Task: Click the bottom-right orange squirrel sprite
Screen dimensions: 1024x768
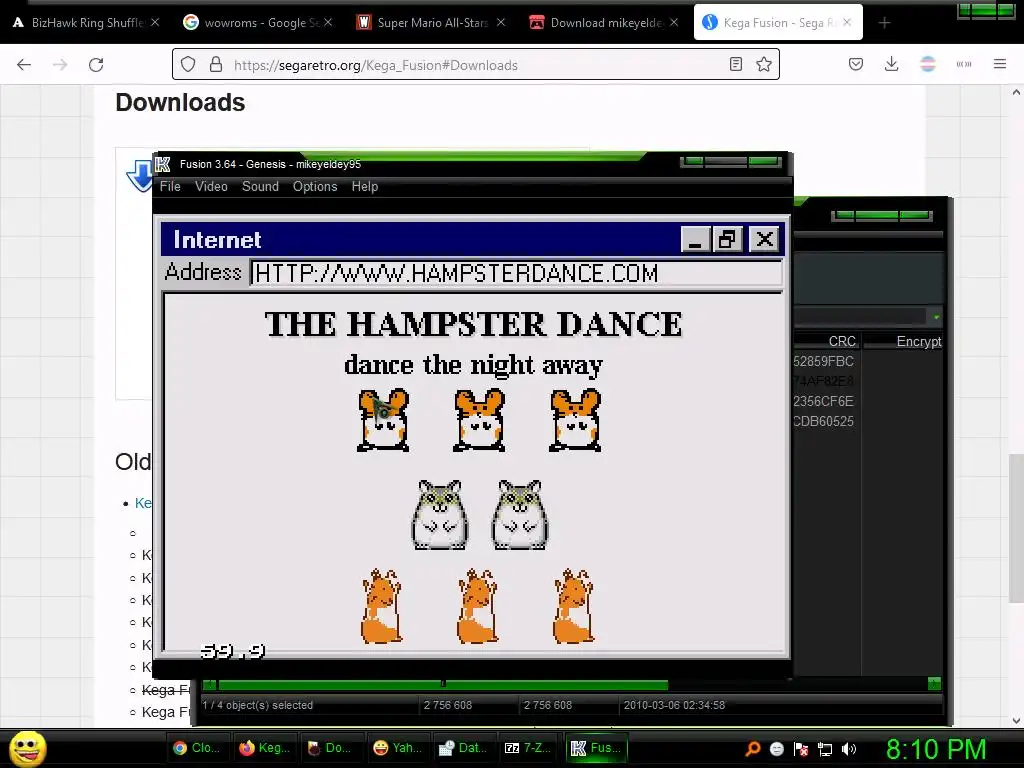Action: tap(573, 606)
